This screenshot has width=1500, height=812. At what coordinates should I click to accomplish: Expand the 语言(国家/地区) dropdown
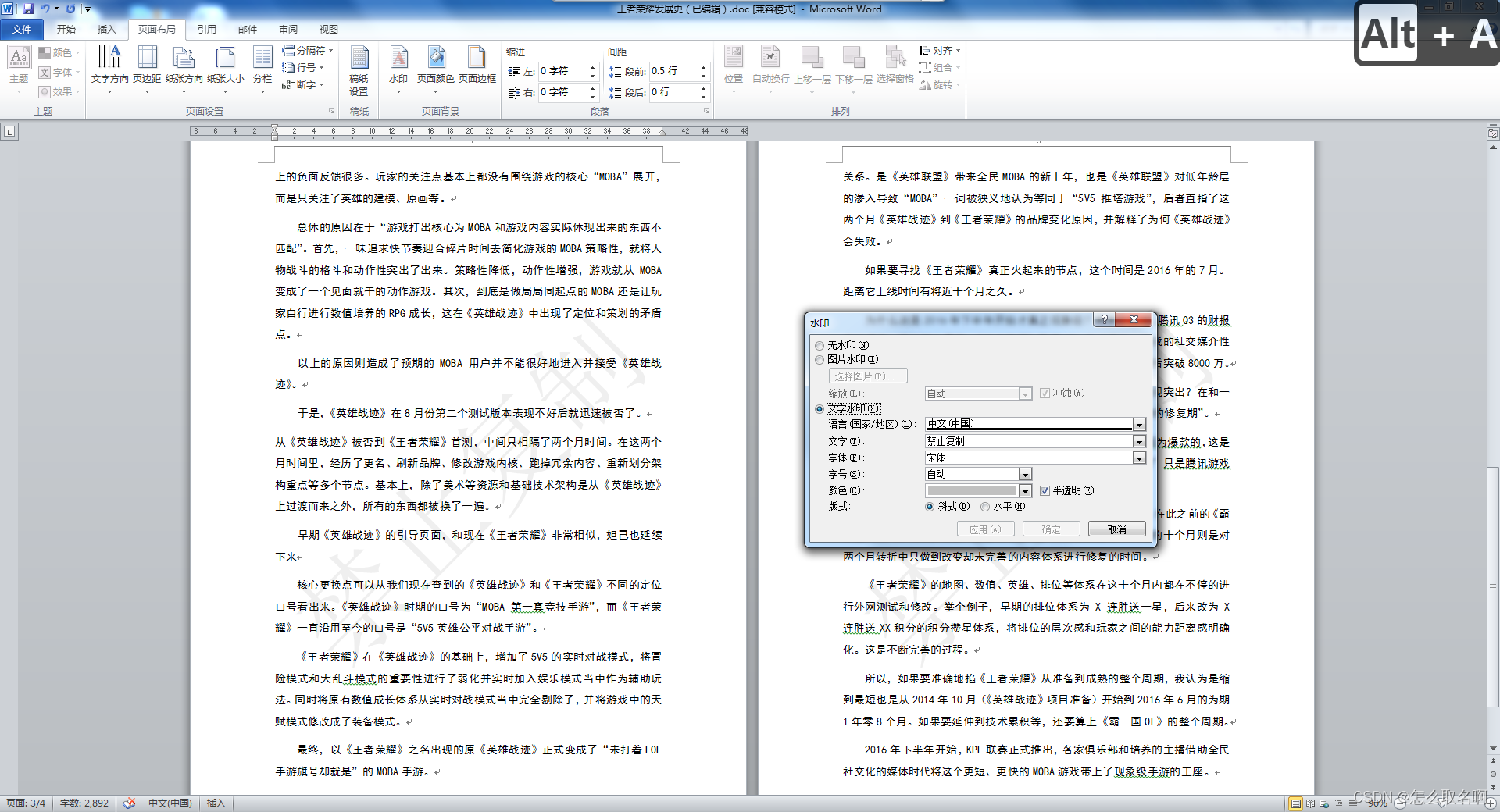pyautogui.click(x=1139, y=425)
